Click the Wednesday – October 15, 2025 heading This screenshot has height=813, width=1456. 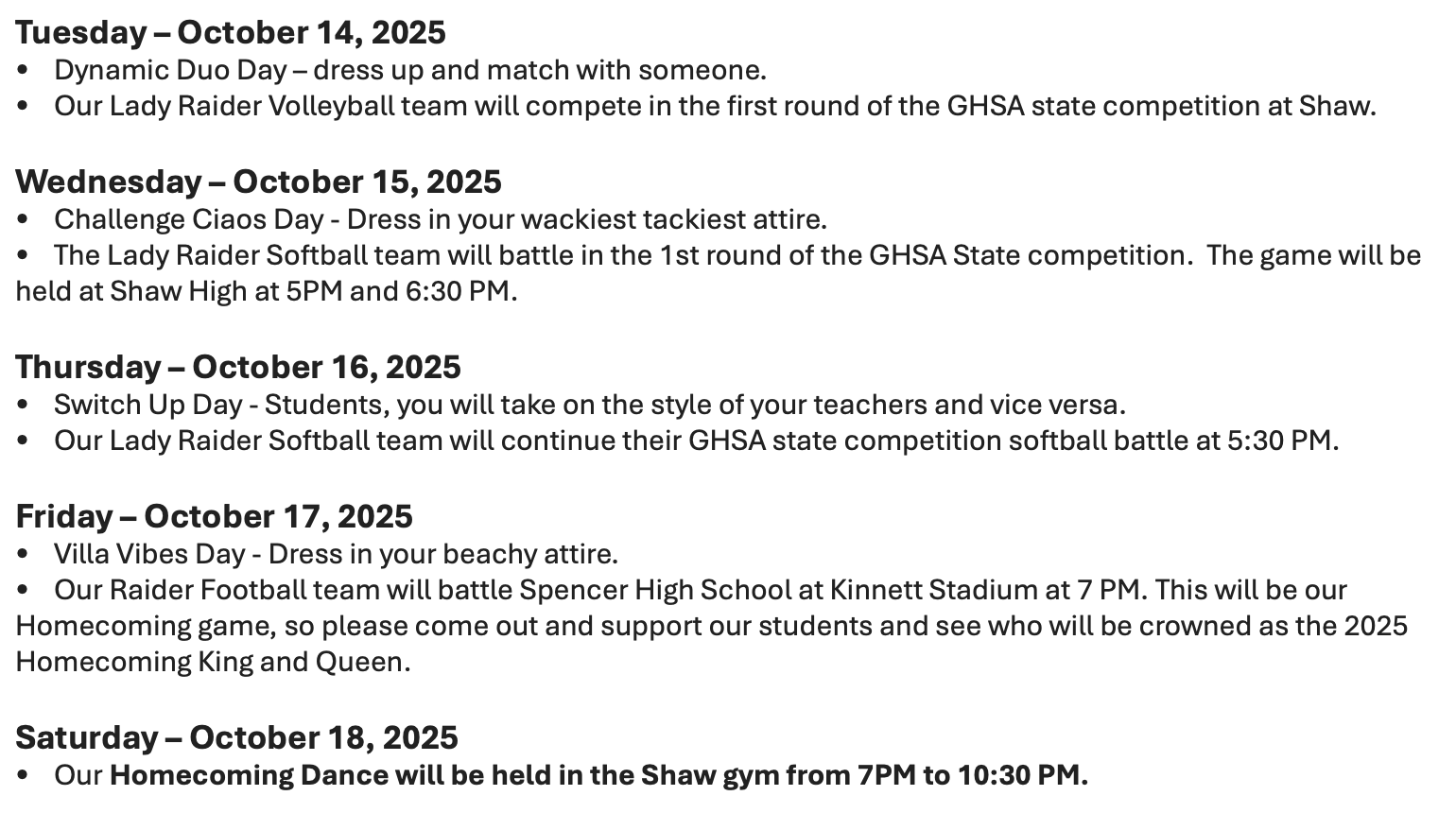(x=258, y=182)
